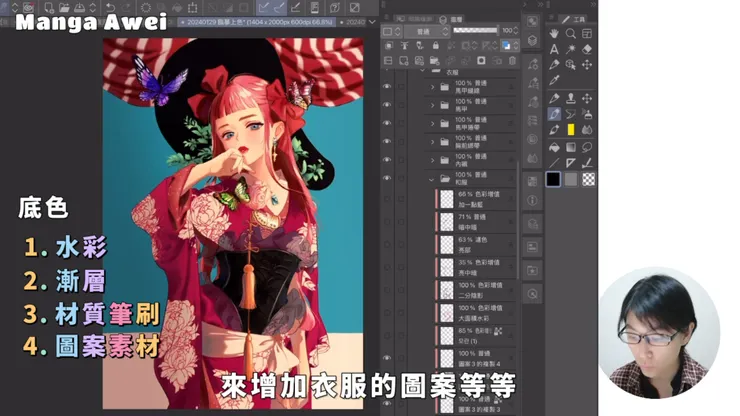740x416 pixels.
Task: Switch to the tab left of 圖層
Action: click(415, 19)
